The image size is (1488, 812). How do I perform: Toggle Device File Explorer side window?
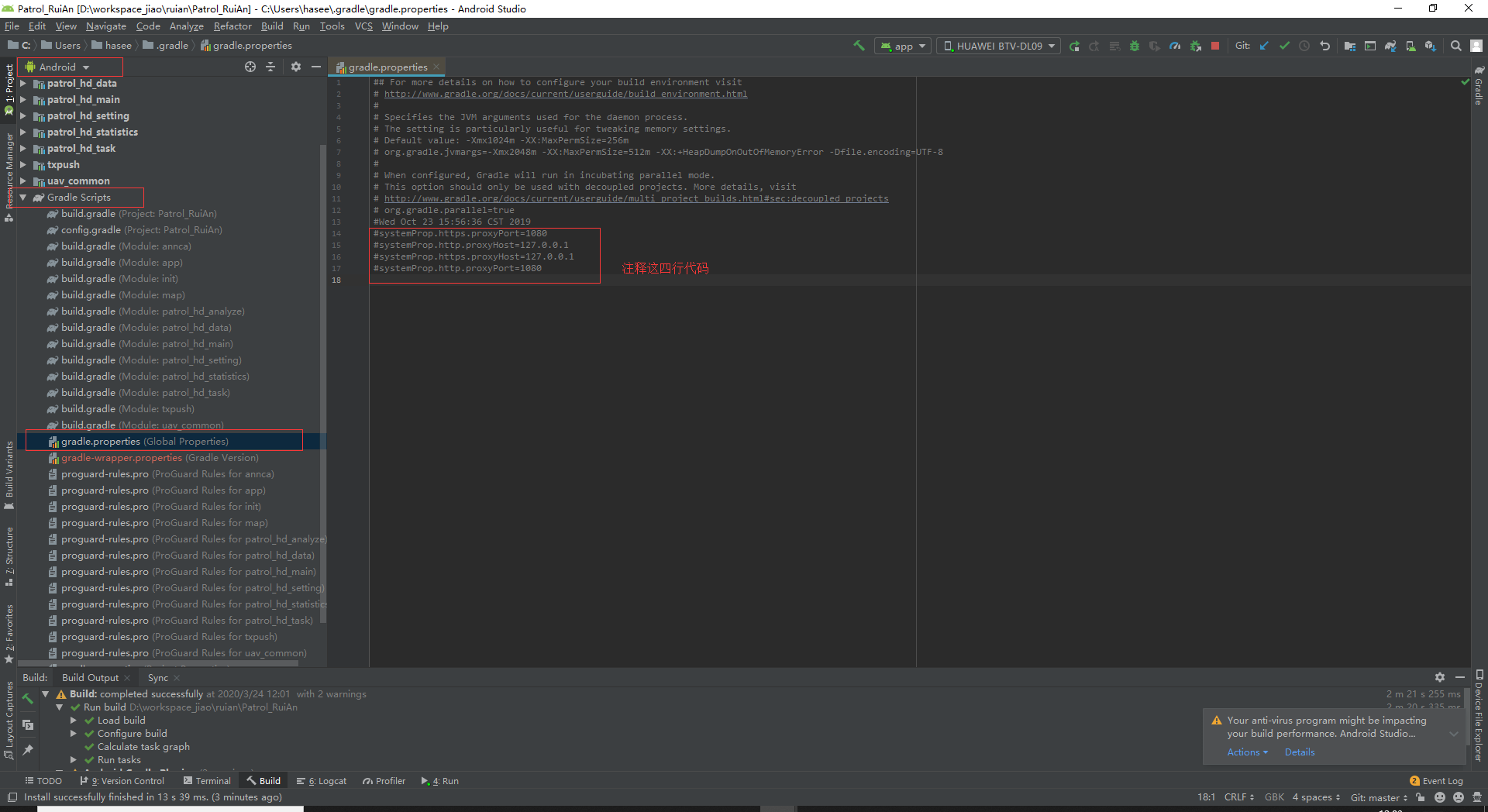1479,717
